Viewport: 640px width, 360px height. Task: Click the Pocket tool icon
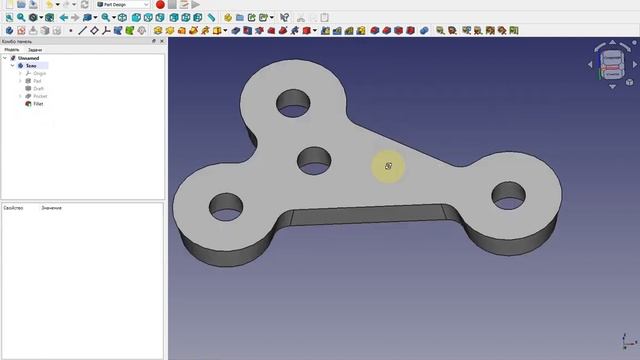(x=236, y=31)
